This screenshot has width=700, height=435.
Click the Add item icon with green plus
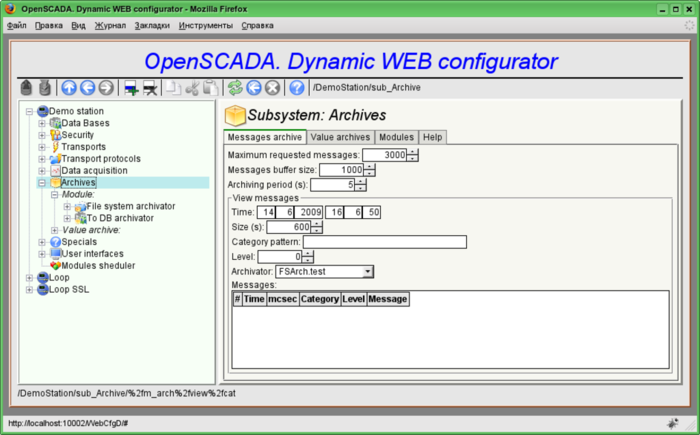coord(131,88)
